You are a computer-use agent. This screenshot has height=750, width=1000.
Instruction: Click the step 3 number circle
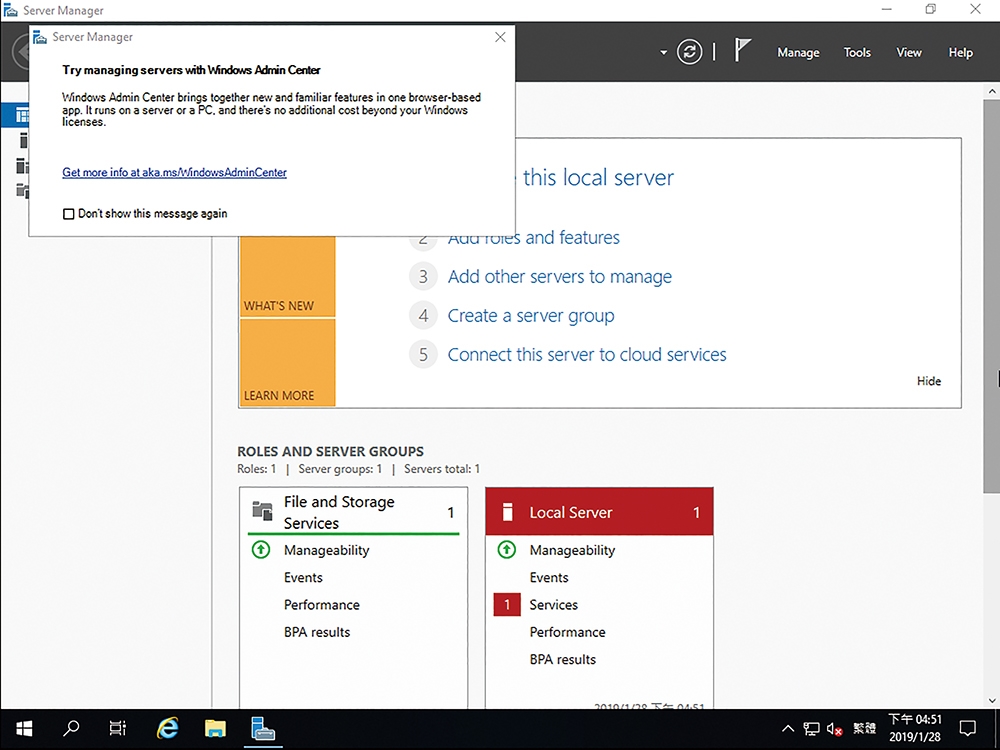[x=423, y=277]
